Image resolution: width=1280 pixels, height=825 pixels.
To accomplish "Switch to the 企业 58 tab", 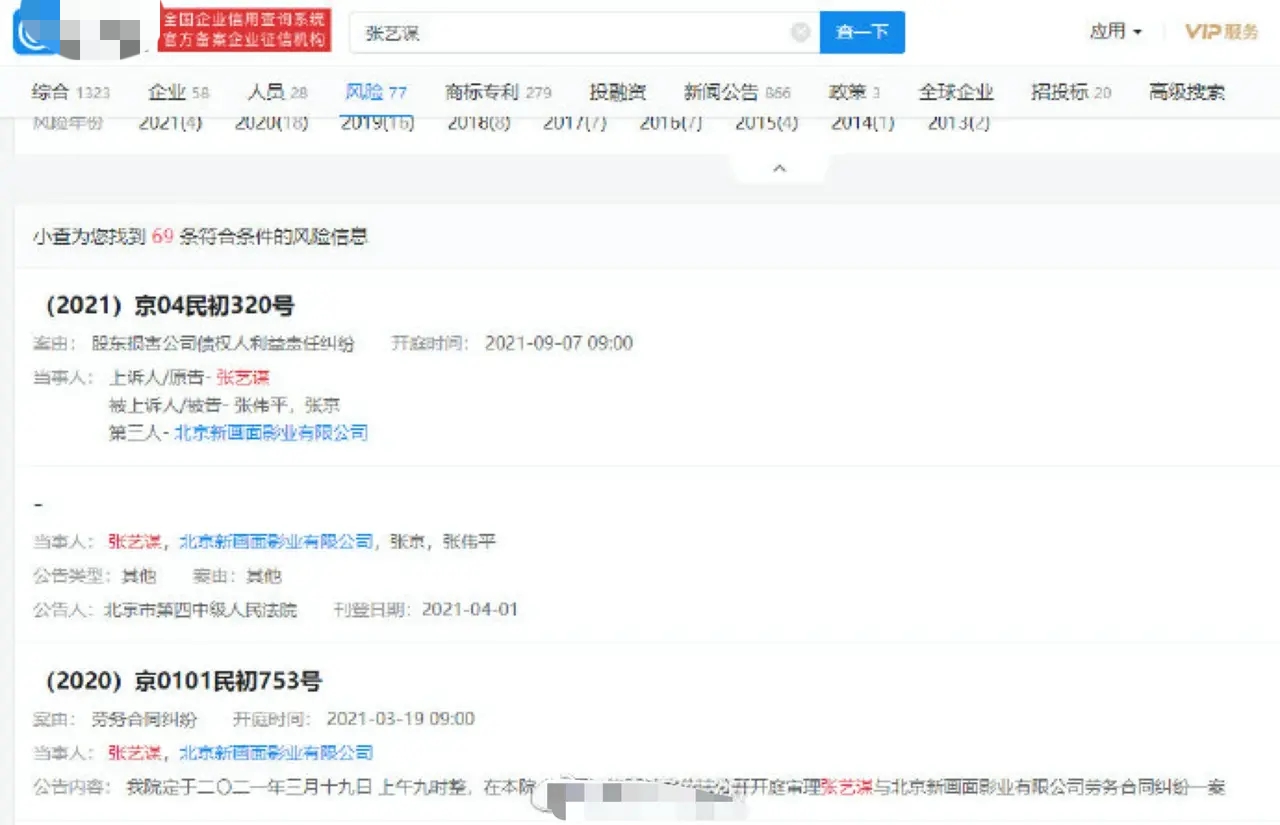I will (178, 92).
